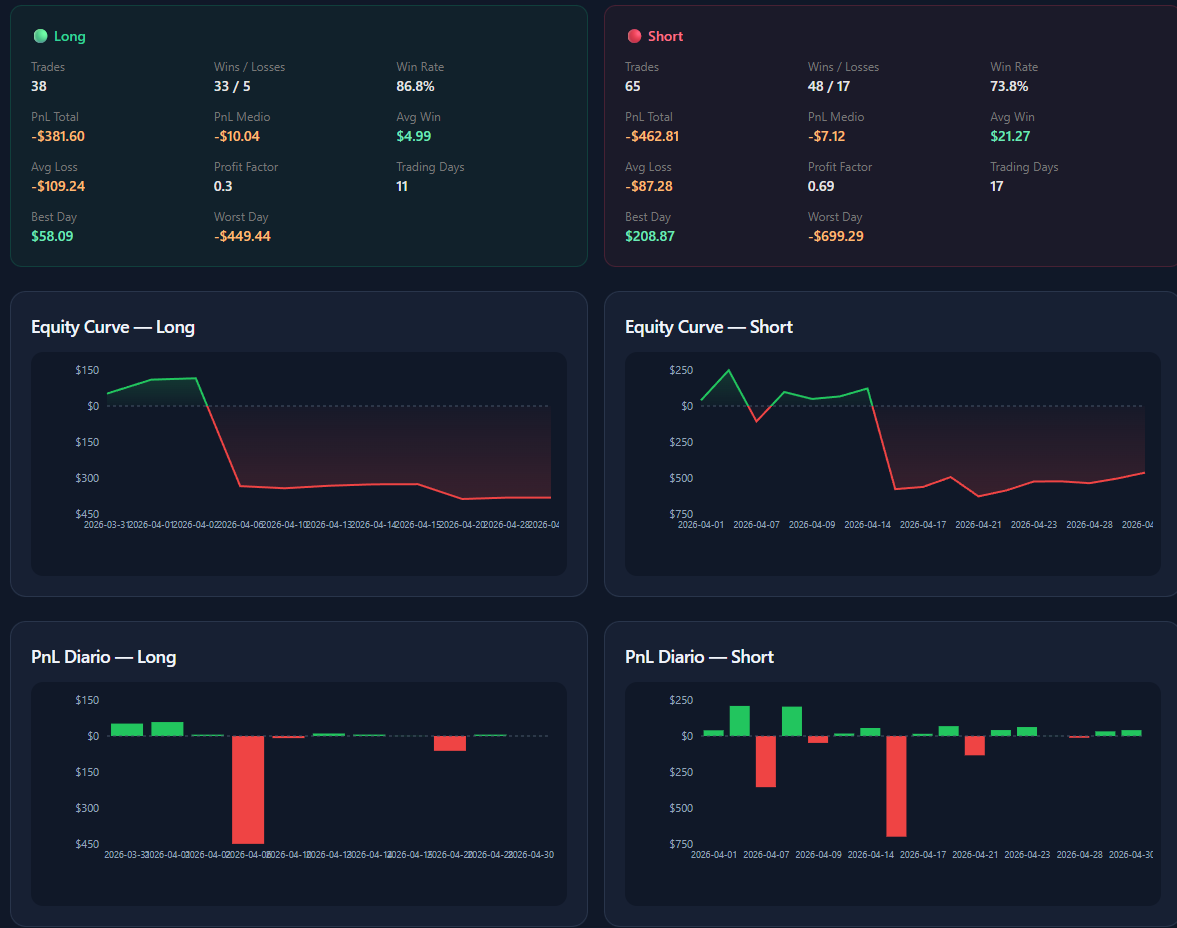Click the small red 2026-04-20 bar in PnL Diario Long
Viewport: 1177px width, 928px height.
(x=450, y=743)
